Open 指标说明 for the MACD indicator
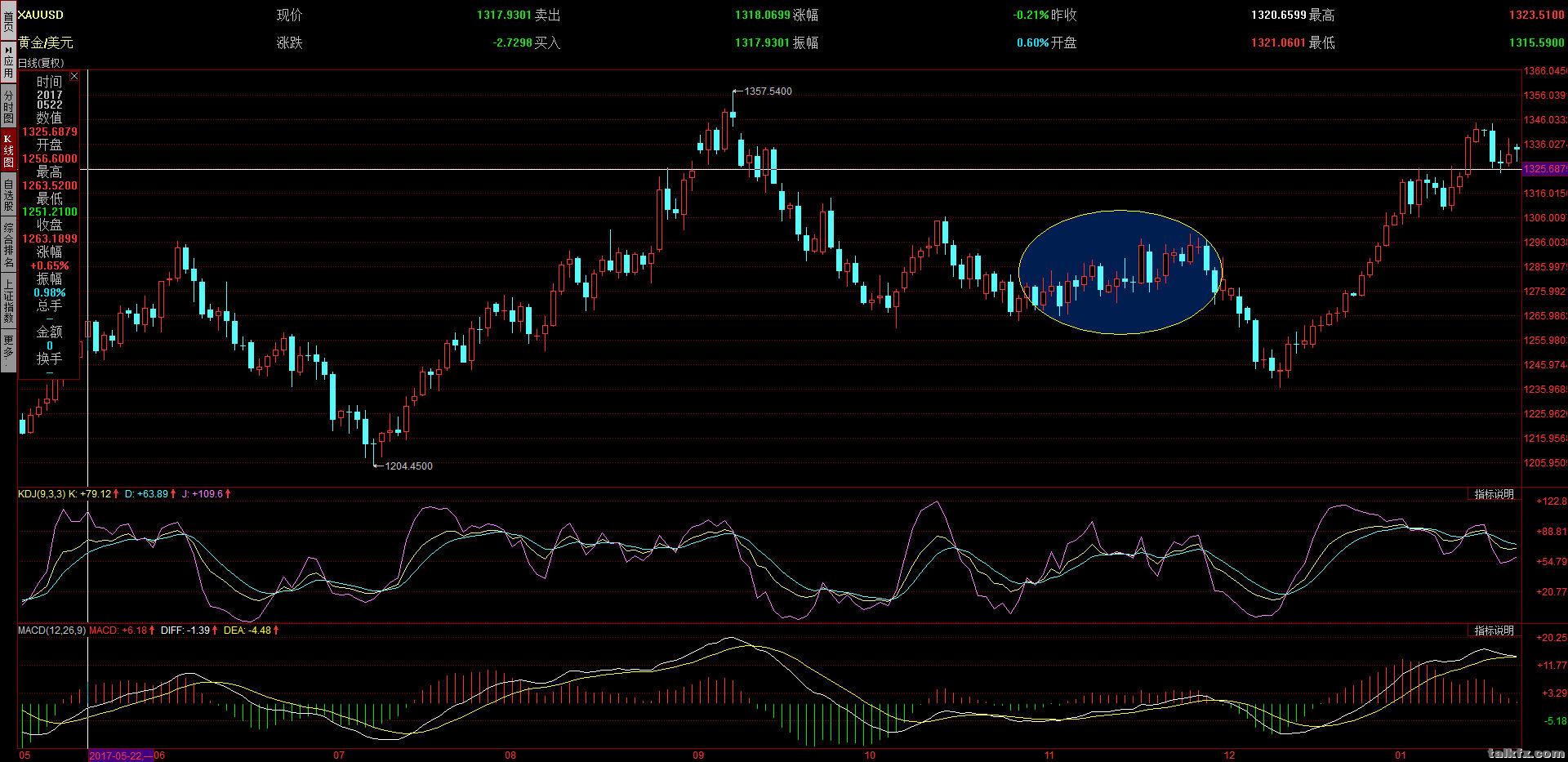Viewport: 1568px width, 762px height. 1494,631
